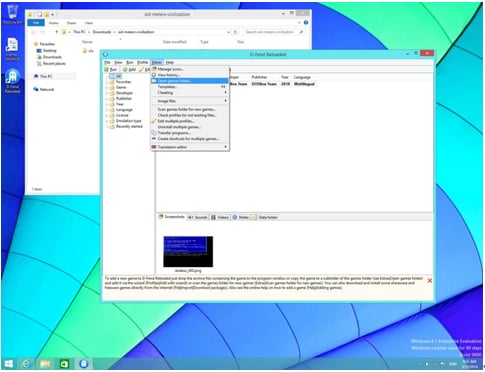Screen dimensions: 485x372
Task: Select Publisher folder in tree
Action: point(124,99)
